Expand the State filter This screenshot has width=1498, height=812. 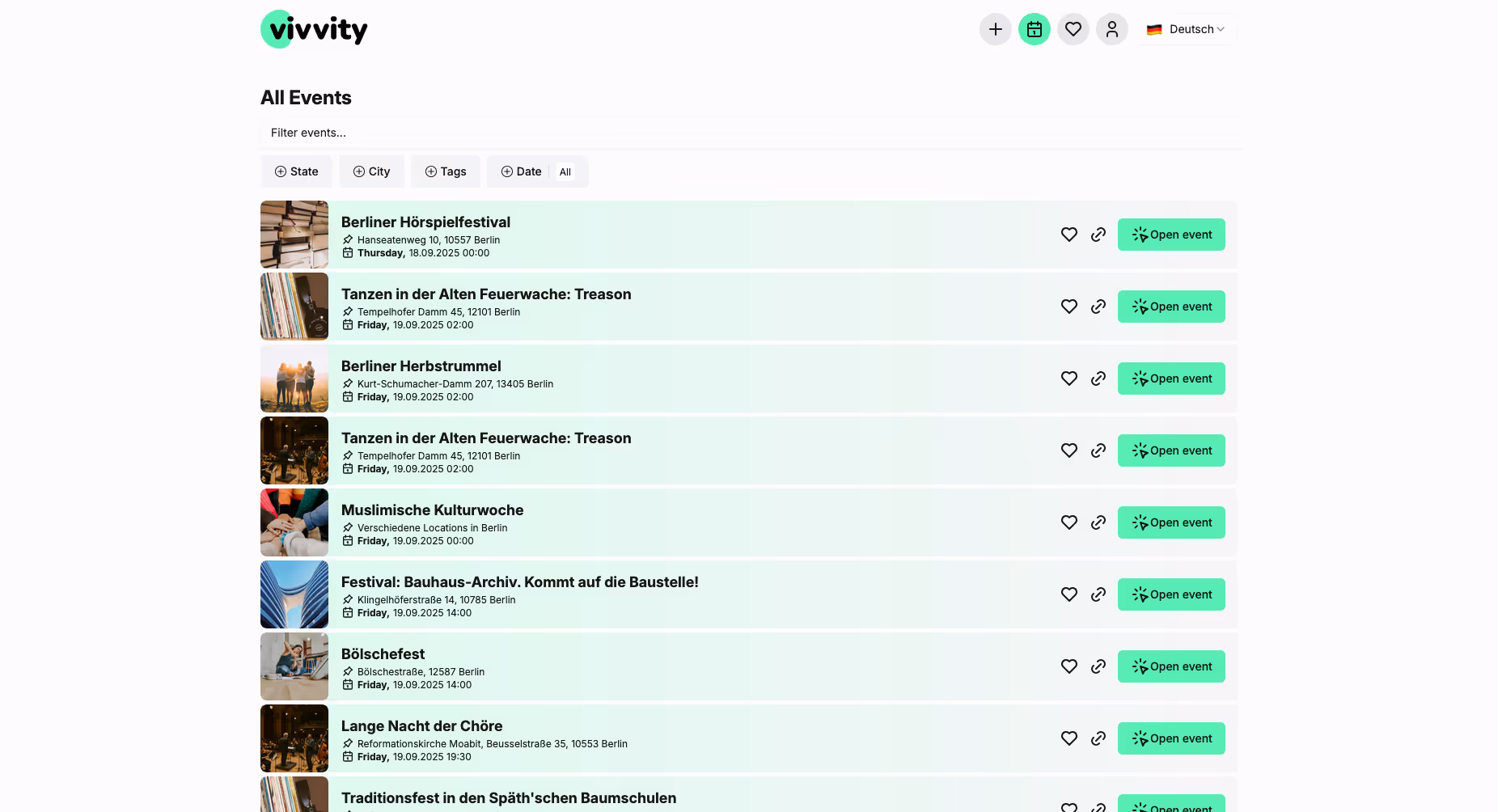pyautogui.click(x=296, y=171)
